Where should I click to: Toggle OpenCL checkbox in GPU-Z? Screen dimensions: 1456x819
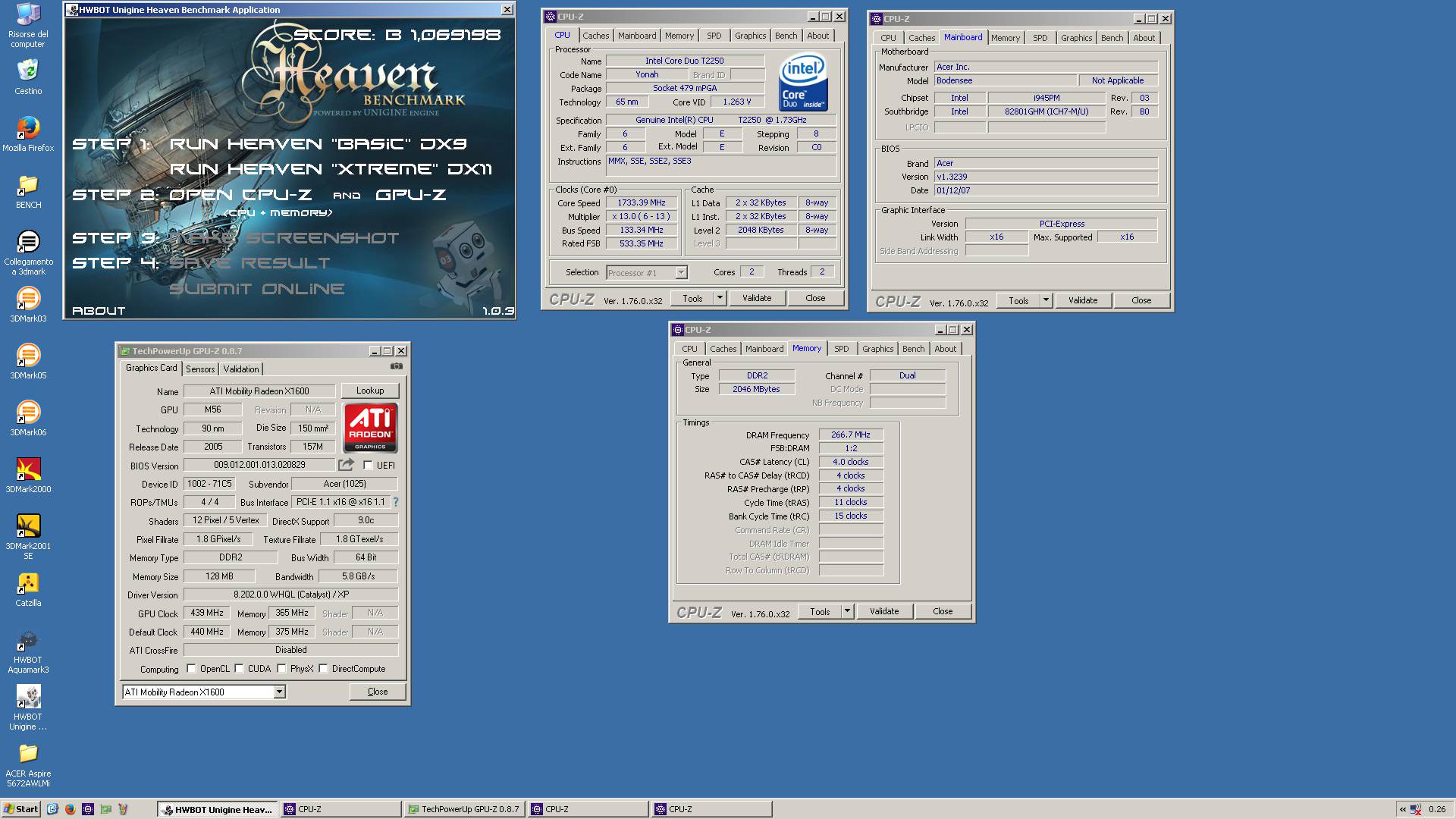pyautogui.click(x=191, y=669)
